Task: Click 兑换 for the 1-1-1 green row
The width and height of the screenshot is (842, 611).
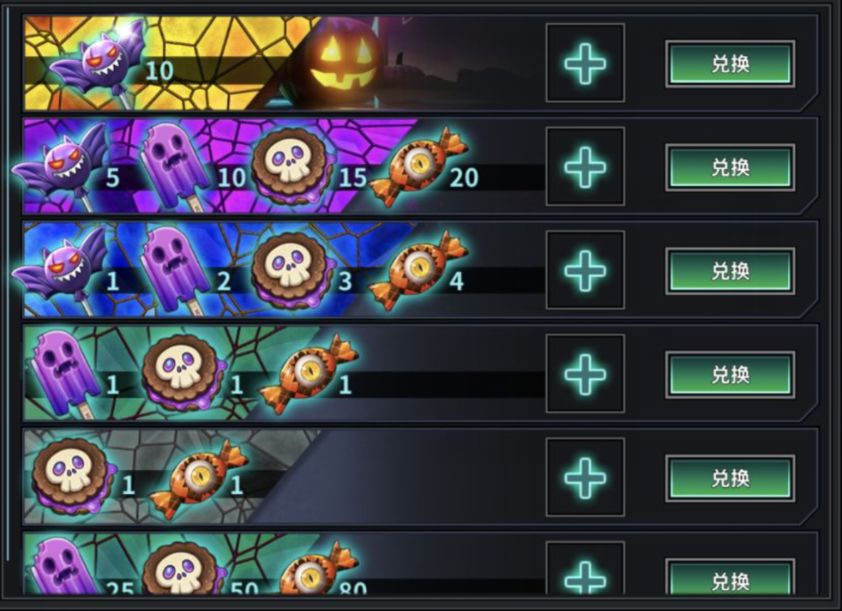Action: 730,375
